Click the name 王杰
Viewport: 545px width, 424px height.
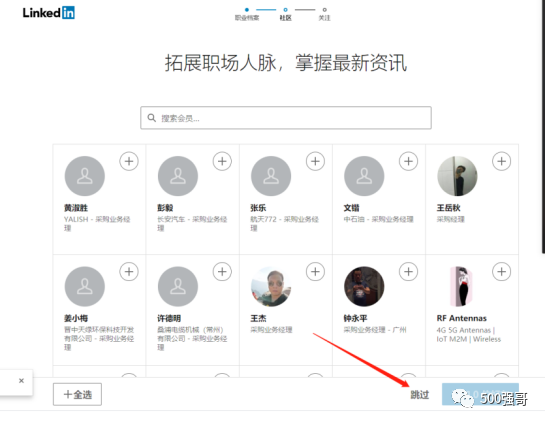tap(258, 318)
